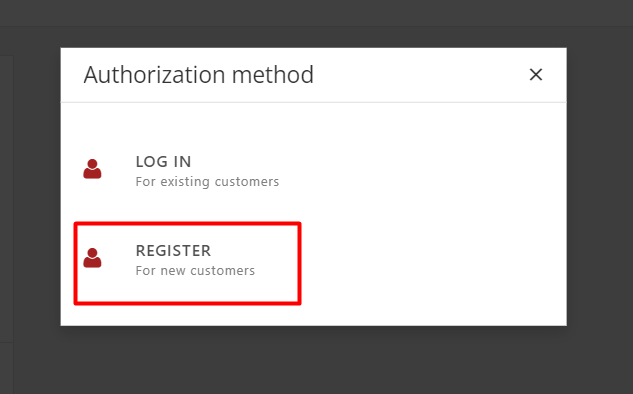Image resolution: width=633 pixels, height=394 pixels.
Task: Select the 'For new customers' subtitle
Action: click(195, 270)
